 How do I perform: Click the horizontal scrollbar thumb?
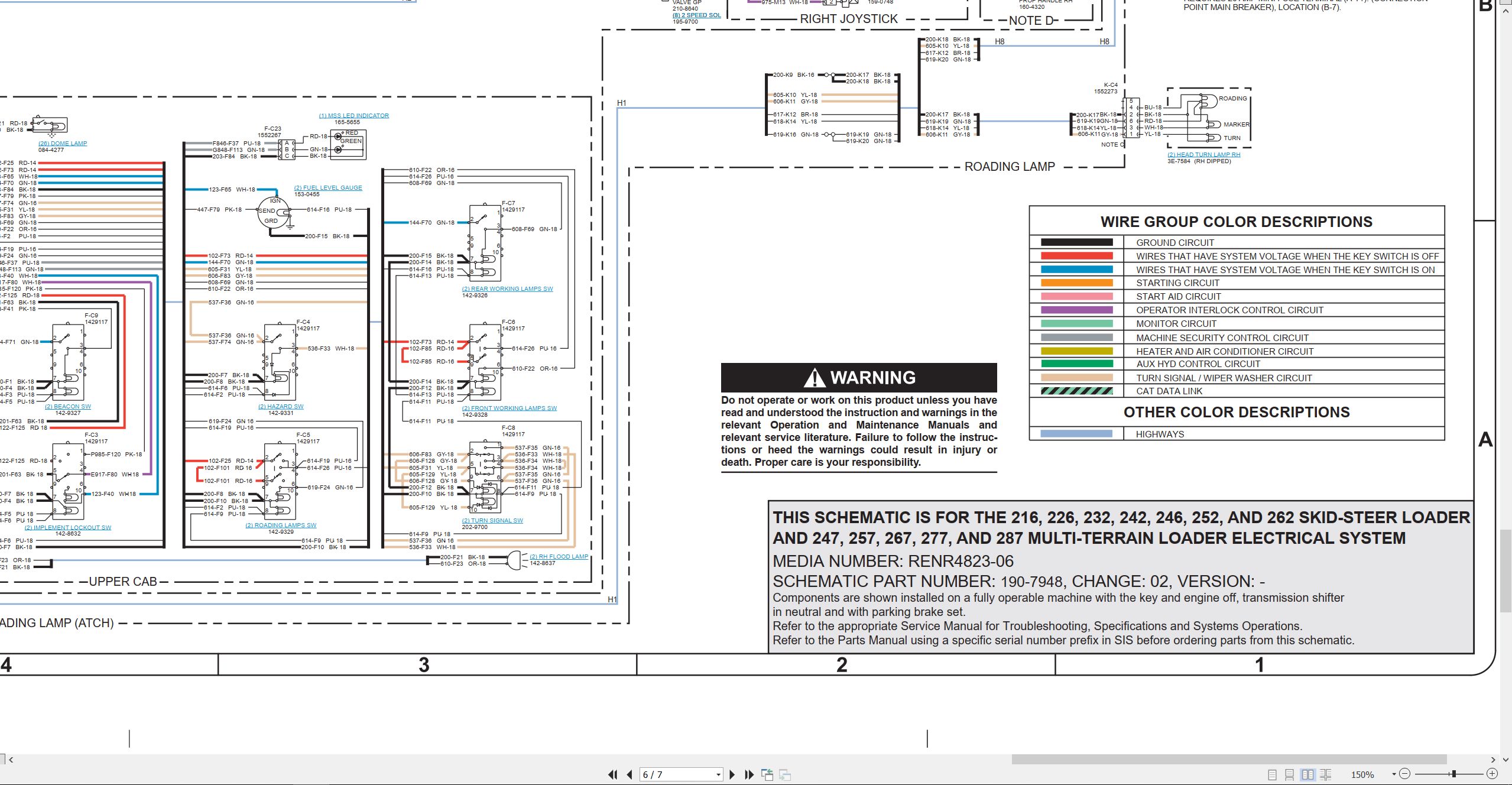[x=1229, y=759]
